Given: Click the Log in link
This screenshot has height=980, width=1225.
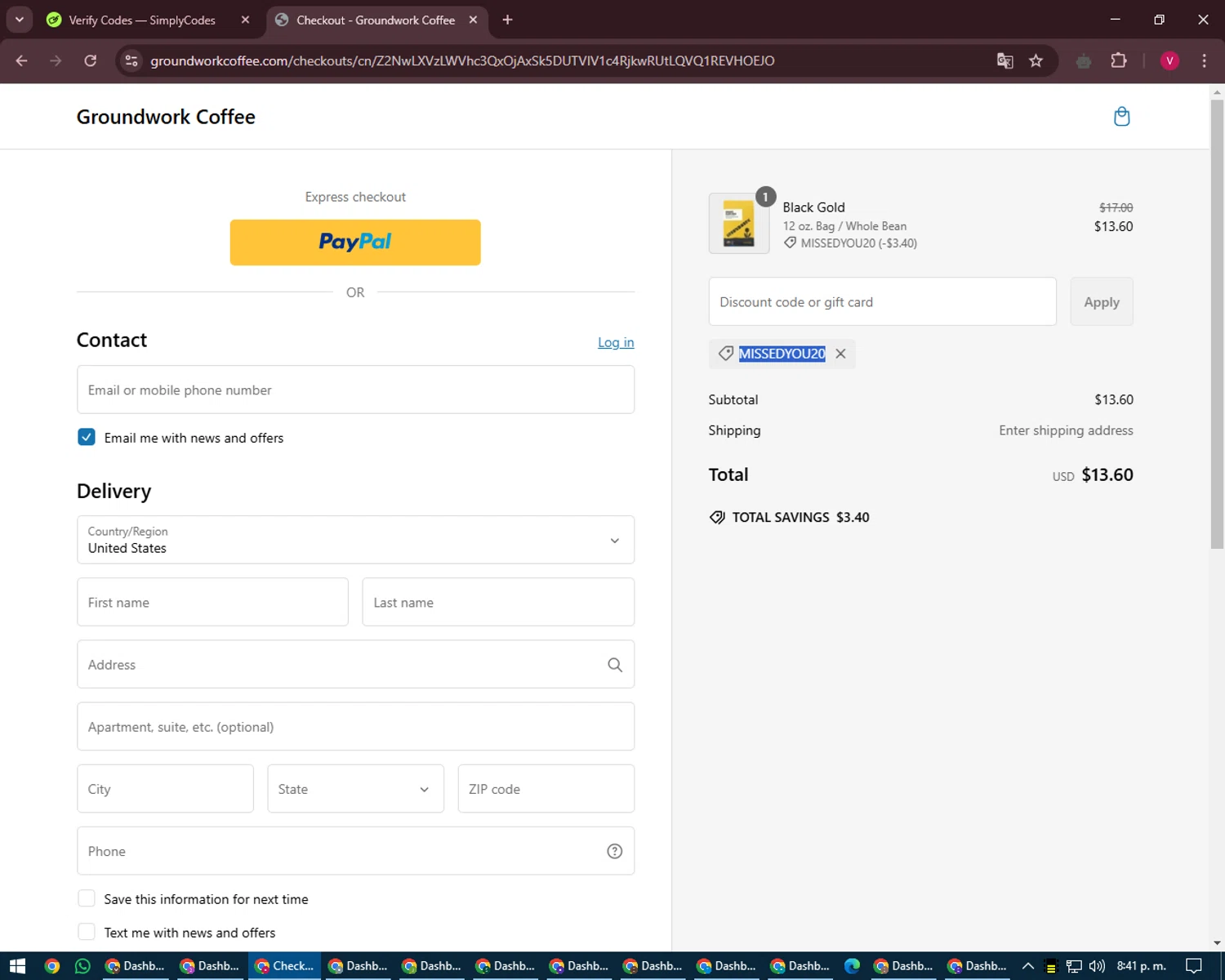Looking at the screenshot, I should (x=616, y=342).
